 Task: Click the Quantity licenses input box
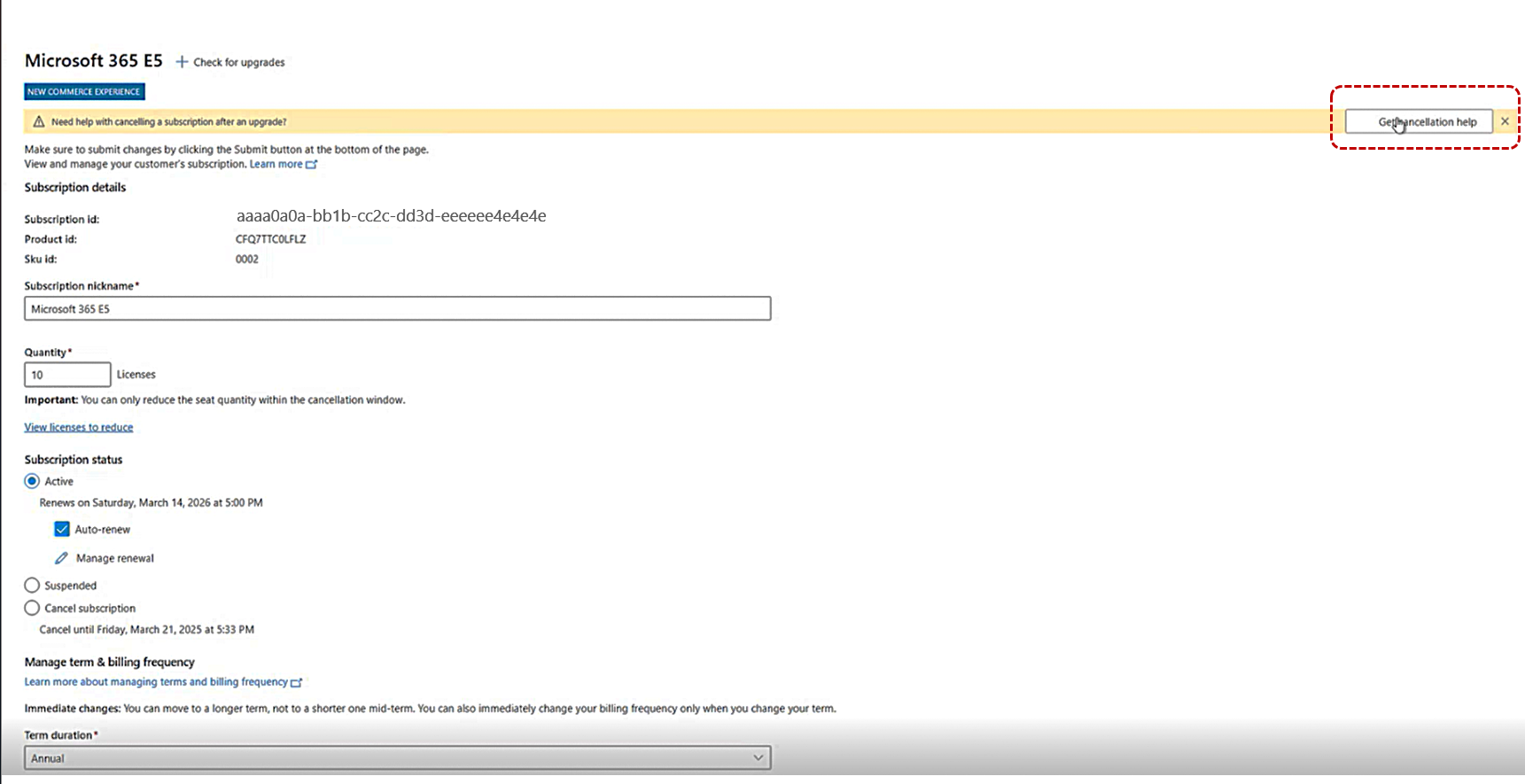[x=67, y=375]
